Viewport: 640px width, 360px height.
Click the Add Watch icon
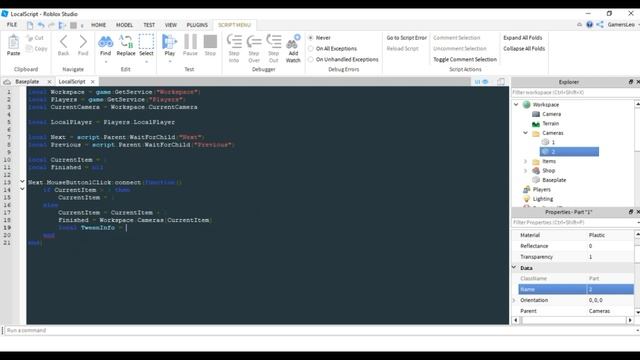(293, 42)
